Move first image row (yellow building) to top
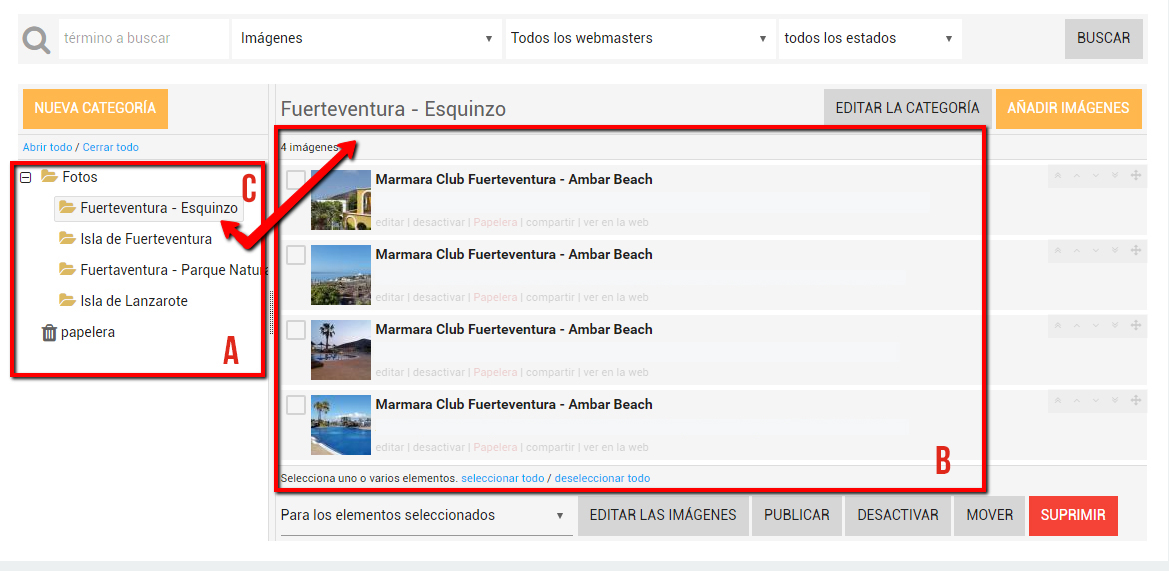 pos(1056,176)
